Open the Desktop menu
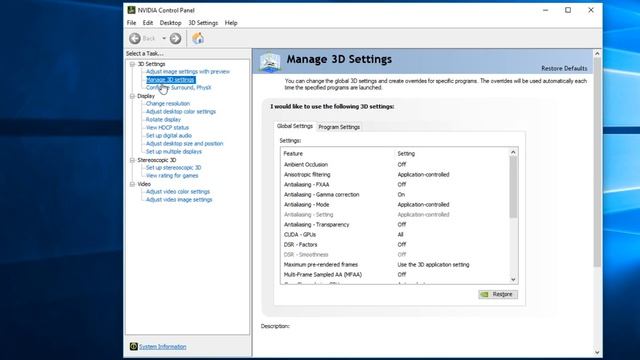Screen dimensions: 640x360 [x=170, y=23]
